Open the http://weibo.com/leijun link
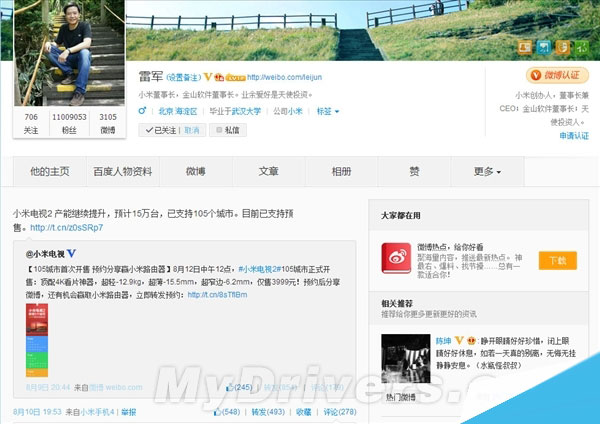The height and width of the screenshot is (424, 600). tap(284, 77)
